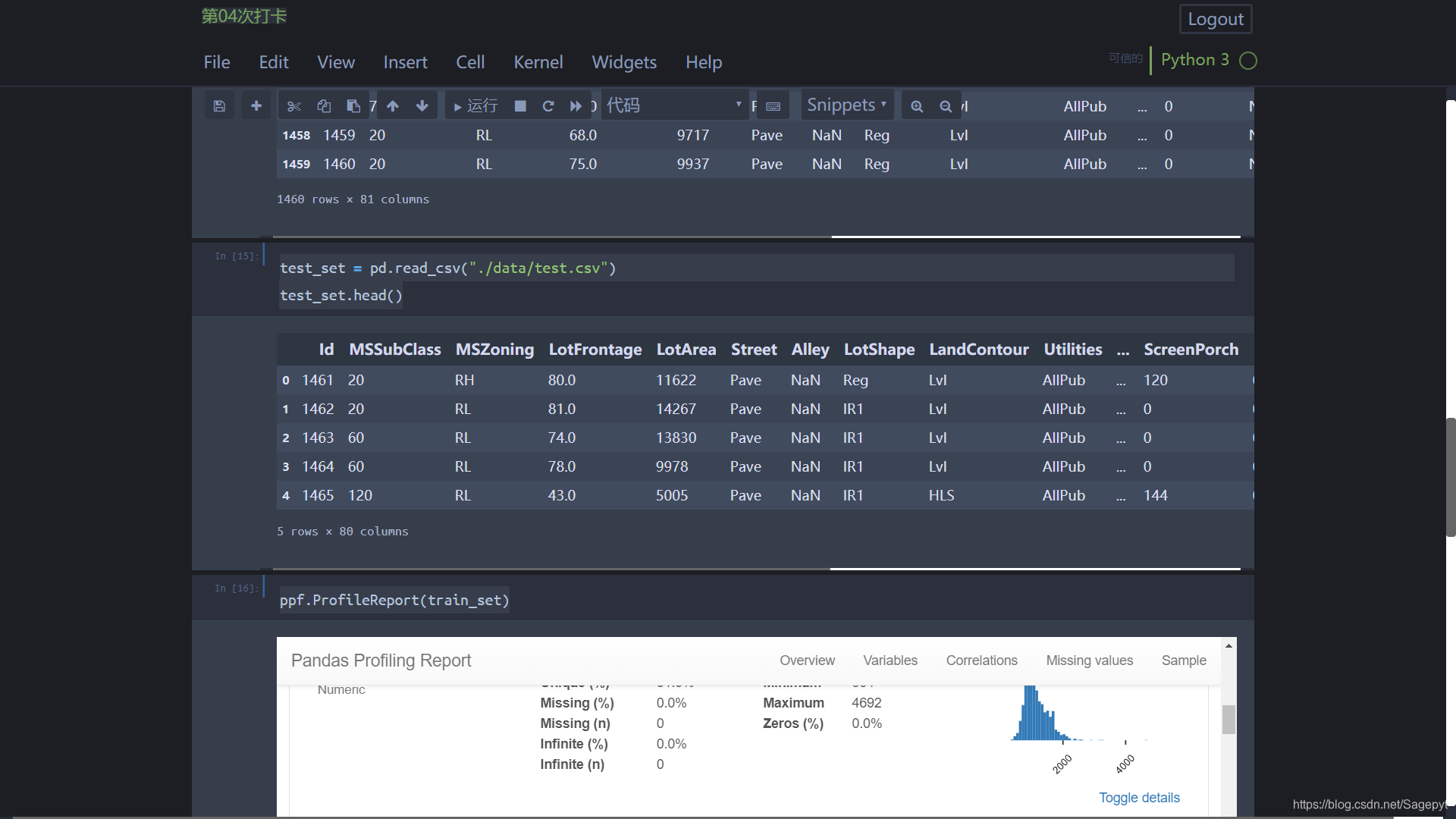Click the Pandas Profiling Report title
This screenshot has width=1456, height=819.
point(381,661)
